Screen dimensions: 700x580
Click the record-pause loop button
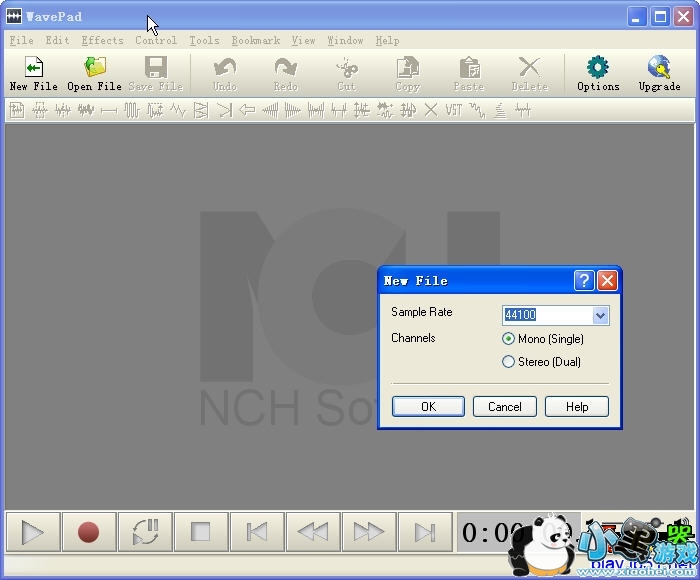[145, 532]
